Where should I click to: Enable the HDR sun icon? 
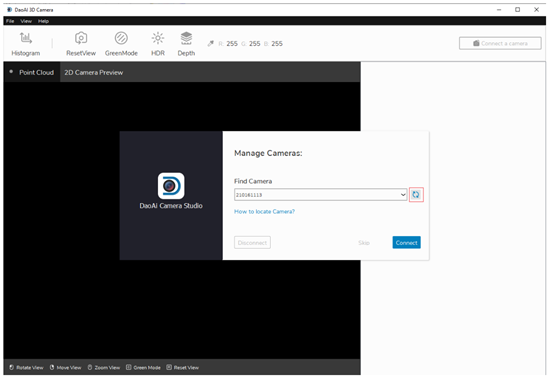[x=158, y=38]
